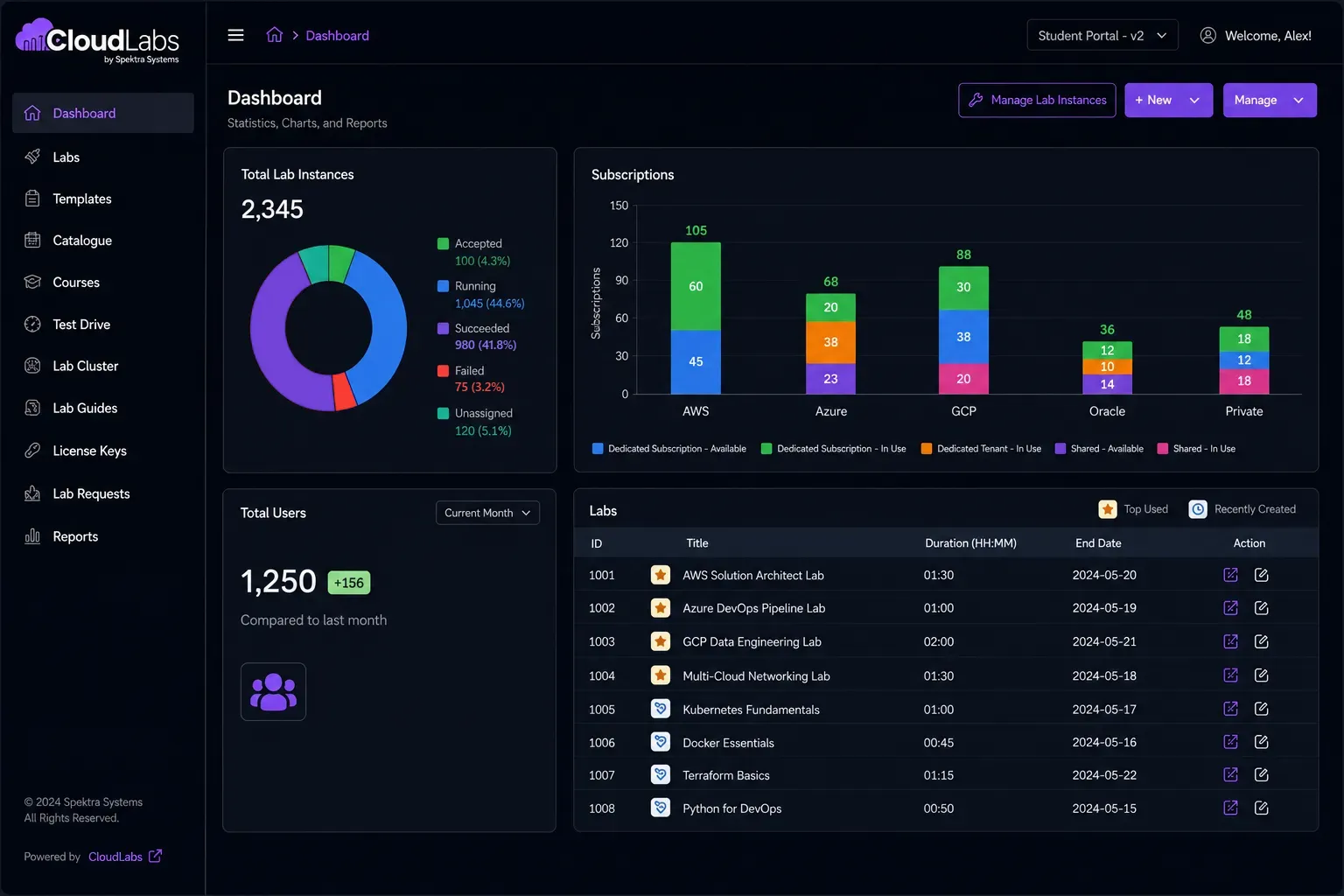The height and width of the screenshot is (896, 1344).
Task: Open the Student Portal - v2 dropdown
Action: tap(1102, 35)
